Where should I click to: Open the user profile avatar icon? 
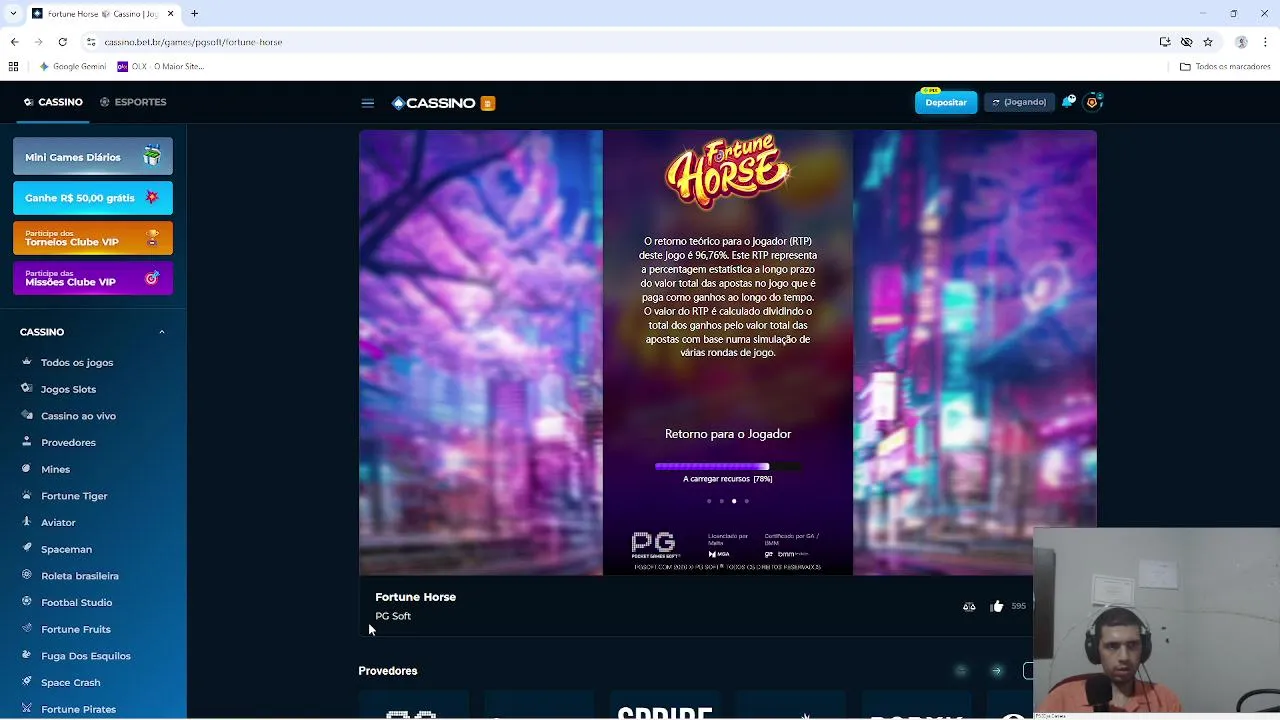1092,102
